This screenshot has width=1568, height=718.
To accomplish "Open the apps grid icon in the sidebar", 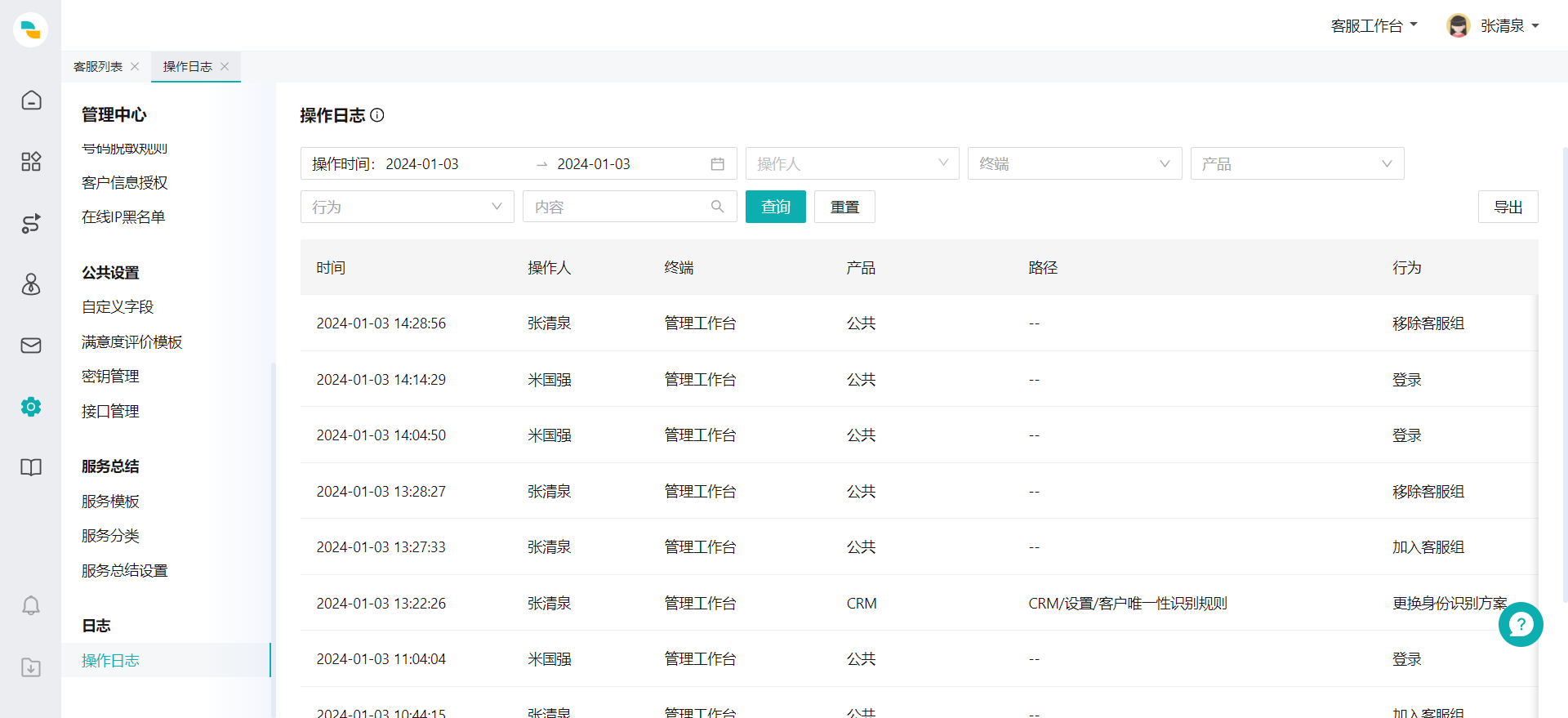I will tap(31, 162).
